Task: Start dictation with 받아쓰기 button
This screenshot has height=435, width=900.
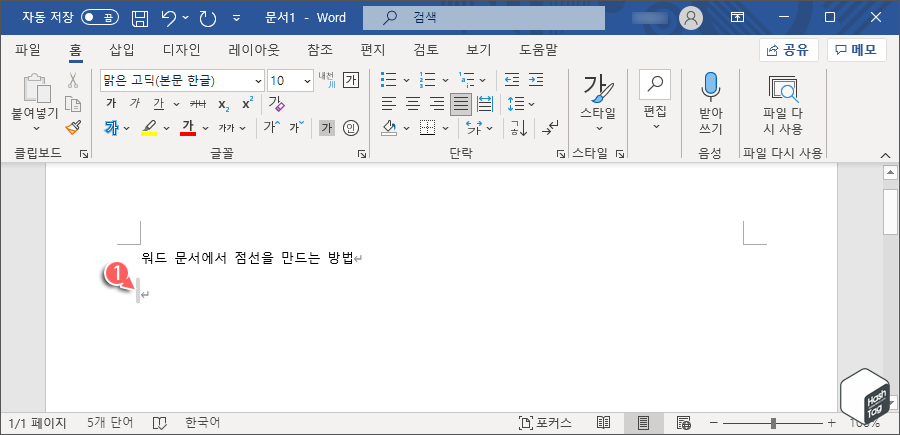Action: click(711, 103)
